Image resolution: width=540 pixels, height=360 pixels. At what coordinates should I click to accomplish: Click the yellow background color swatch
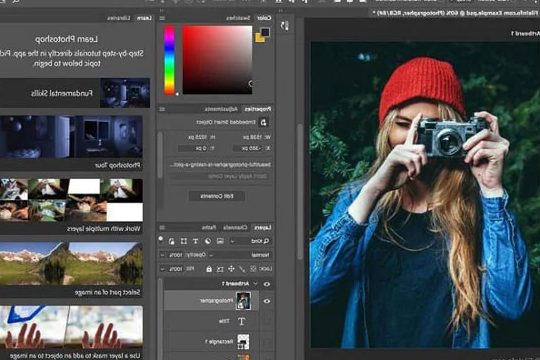pyautogui.click(x=259, y=38)
